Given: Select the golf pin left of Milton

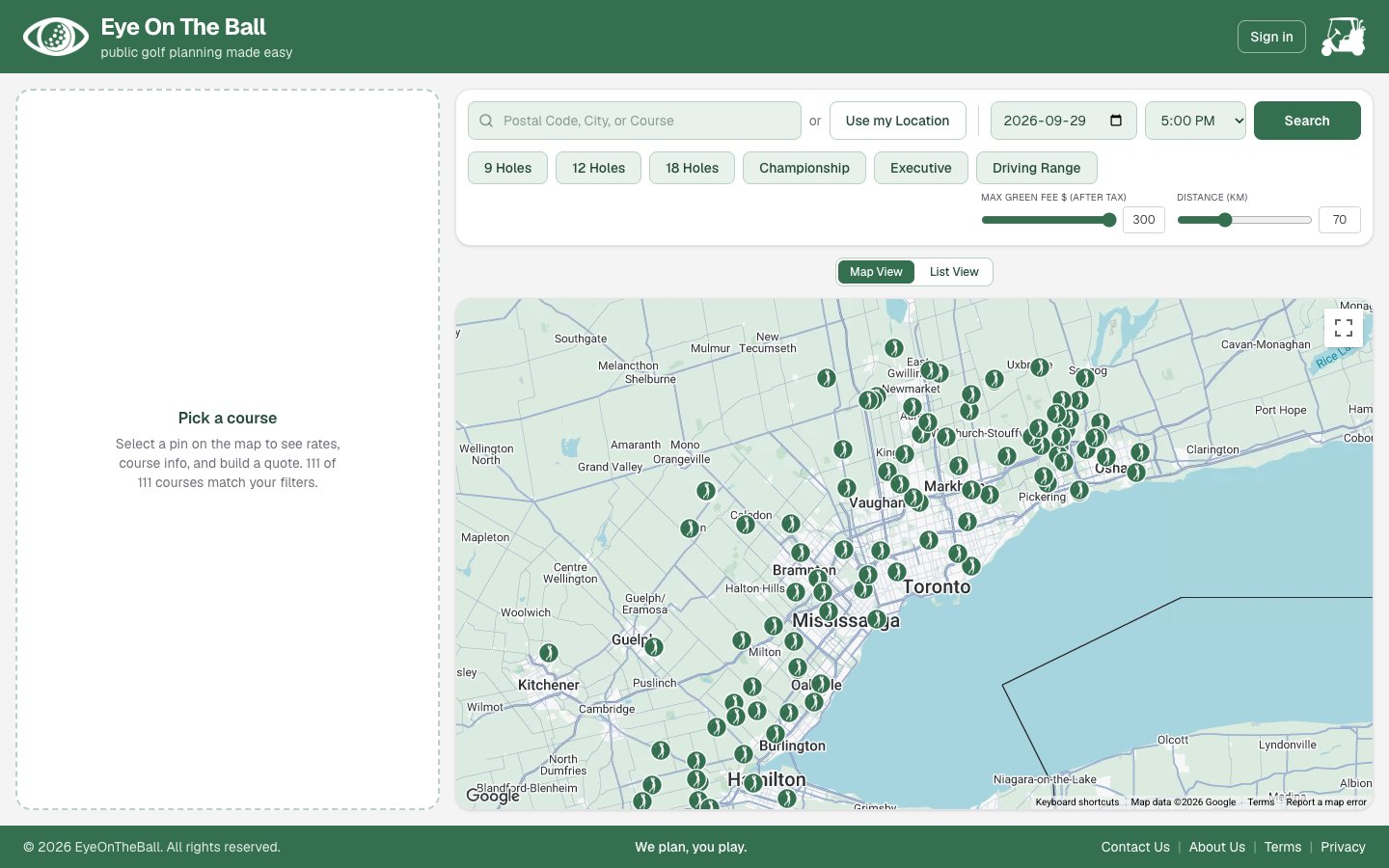Looking at the screenshot, I should tap(742, 640).
